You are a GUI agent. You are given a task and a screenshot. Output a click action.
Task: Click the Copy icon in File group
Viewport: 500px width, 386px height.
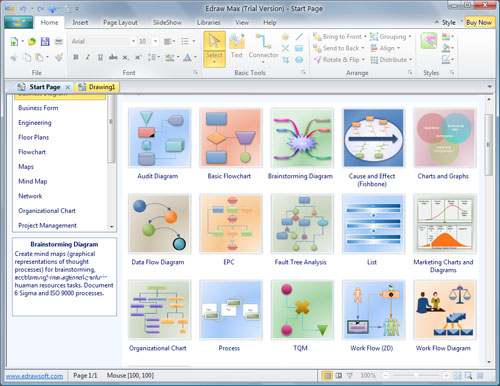(x=27, y=57)
